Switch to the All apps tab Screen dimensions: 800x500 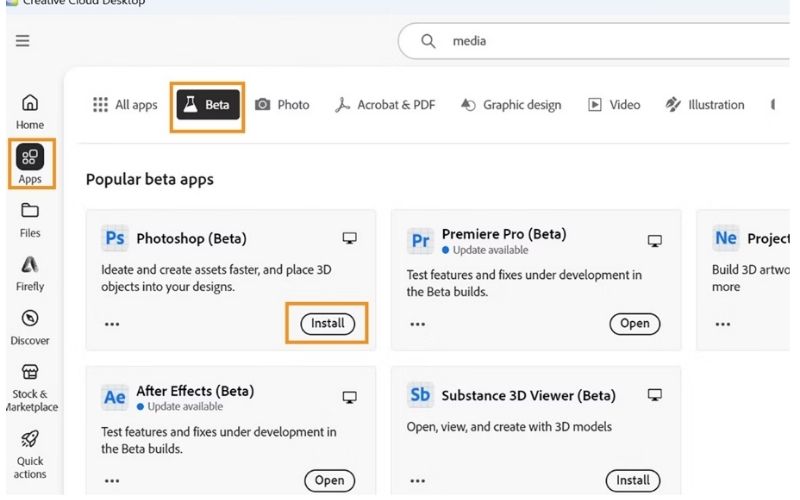[x=125, y=105]
